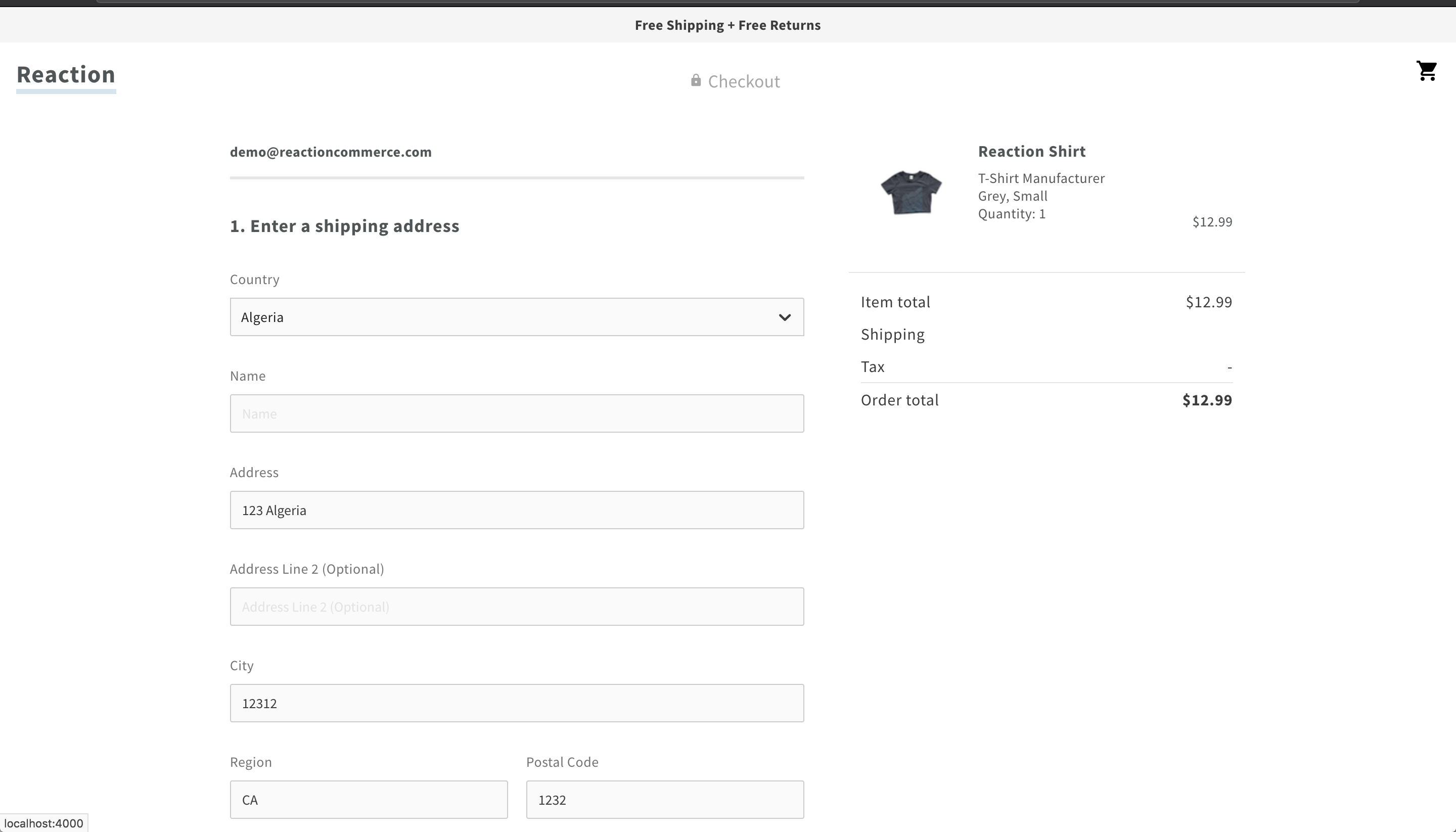The width and height of the screenshot is (1456, 832).
Task: Click the chevron on the Country selector
Action: click(785, 317)
